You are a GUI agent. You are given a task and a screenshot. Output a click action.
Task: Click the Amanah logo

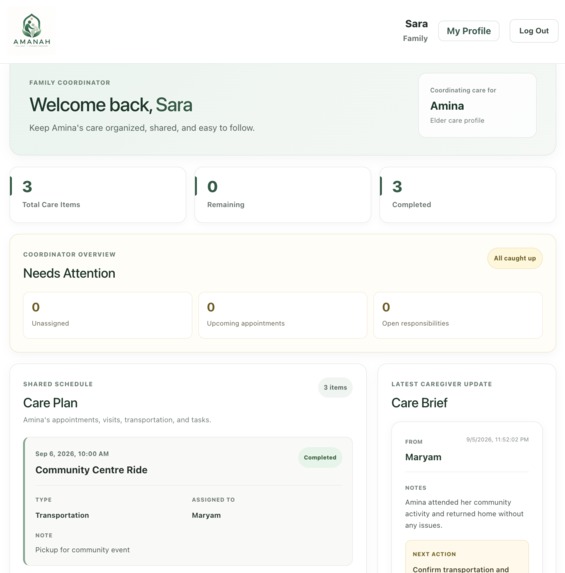[x=32, y=30]
